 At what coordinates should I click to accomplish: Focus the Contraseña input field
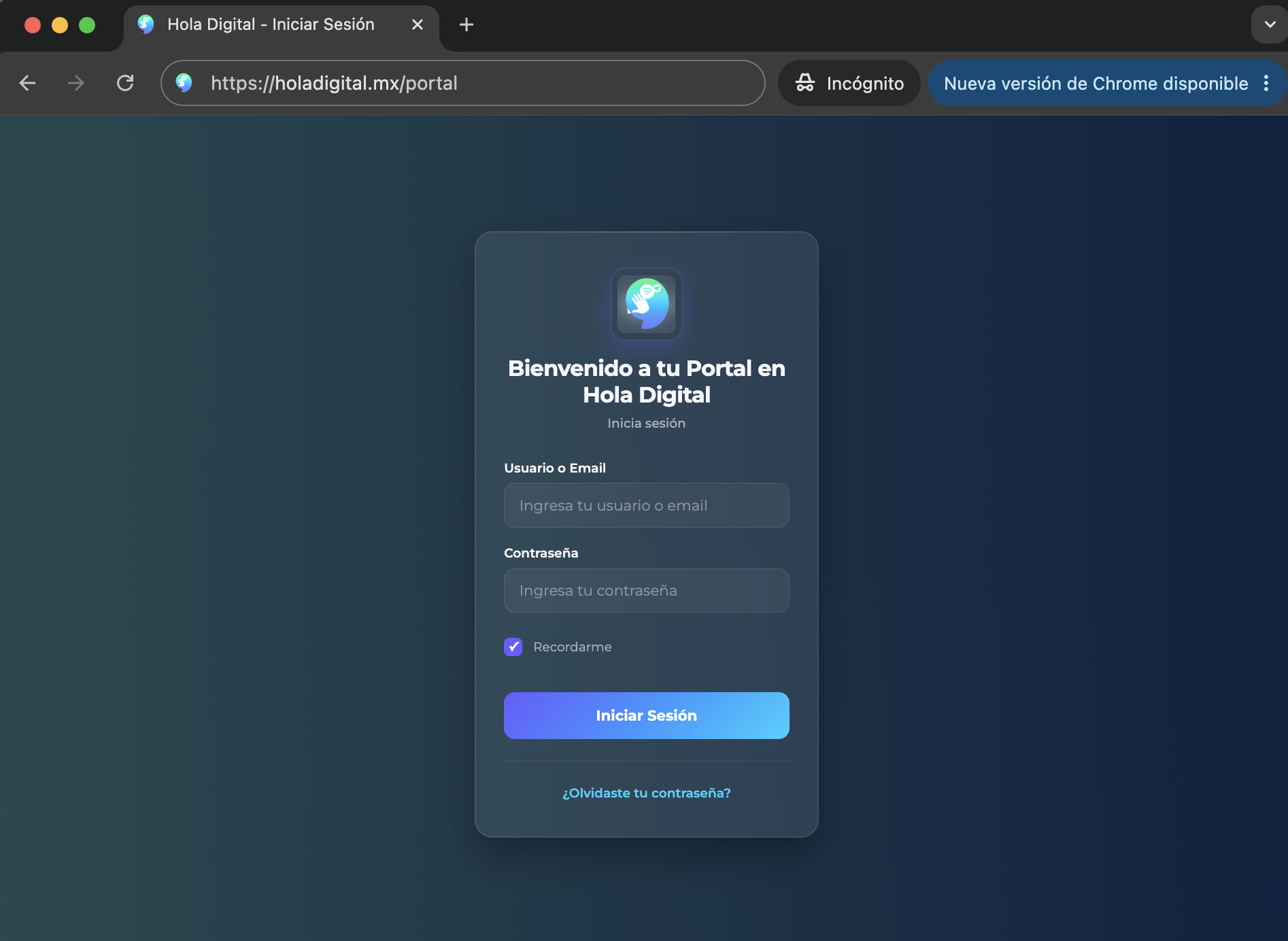(x=646, y=590)
